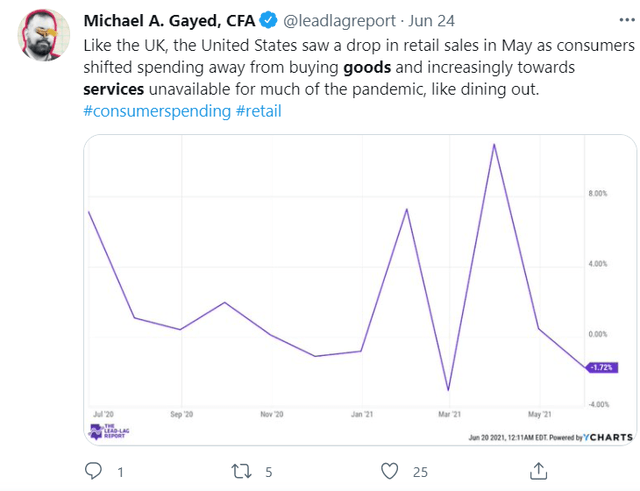Click the Jun 24 tweet timestamp
Screen dimensions: 640x491
pos(431,20)
